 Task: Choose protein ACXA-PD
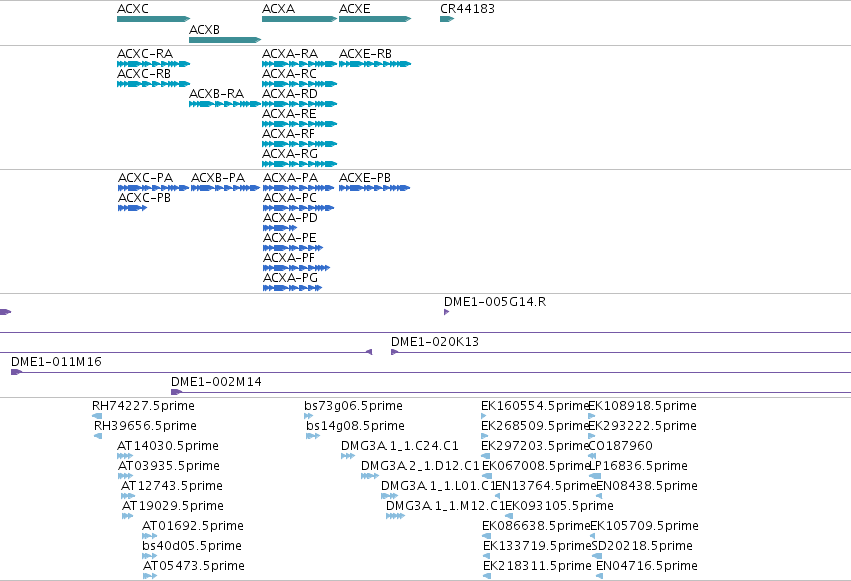click(280, 228)
